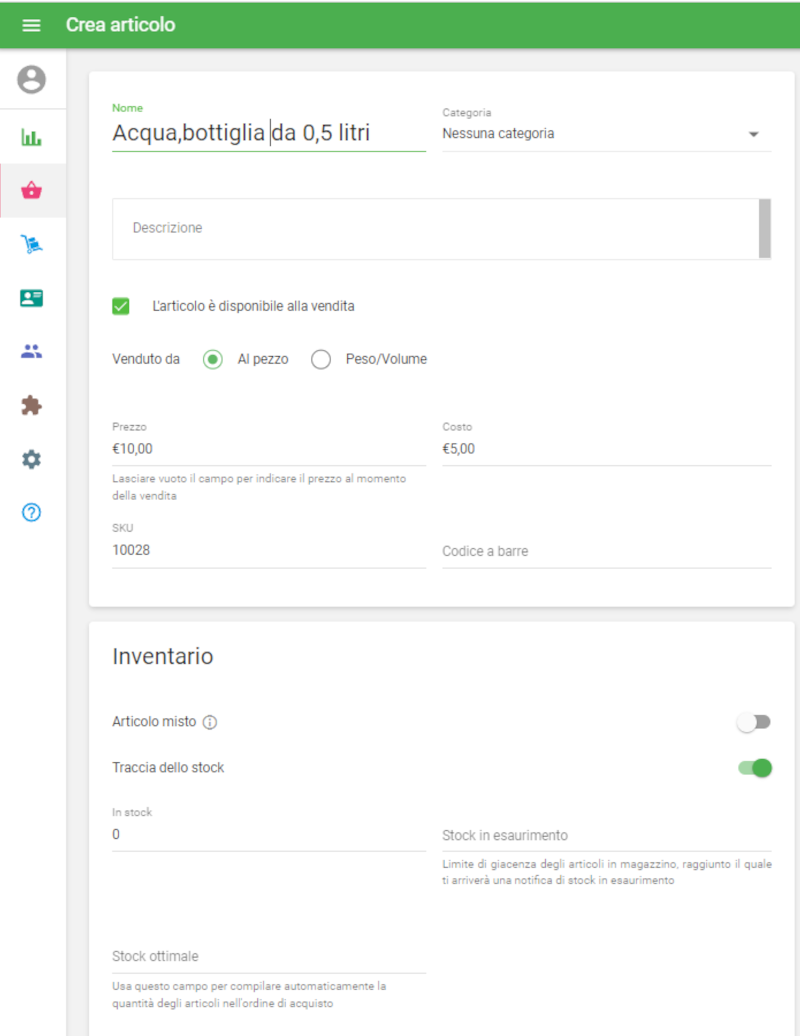This screenshot has height=1036, width=800.
Task: Disable the Traccia dello stock toggle
Action: coord(755,768)
